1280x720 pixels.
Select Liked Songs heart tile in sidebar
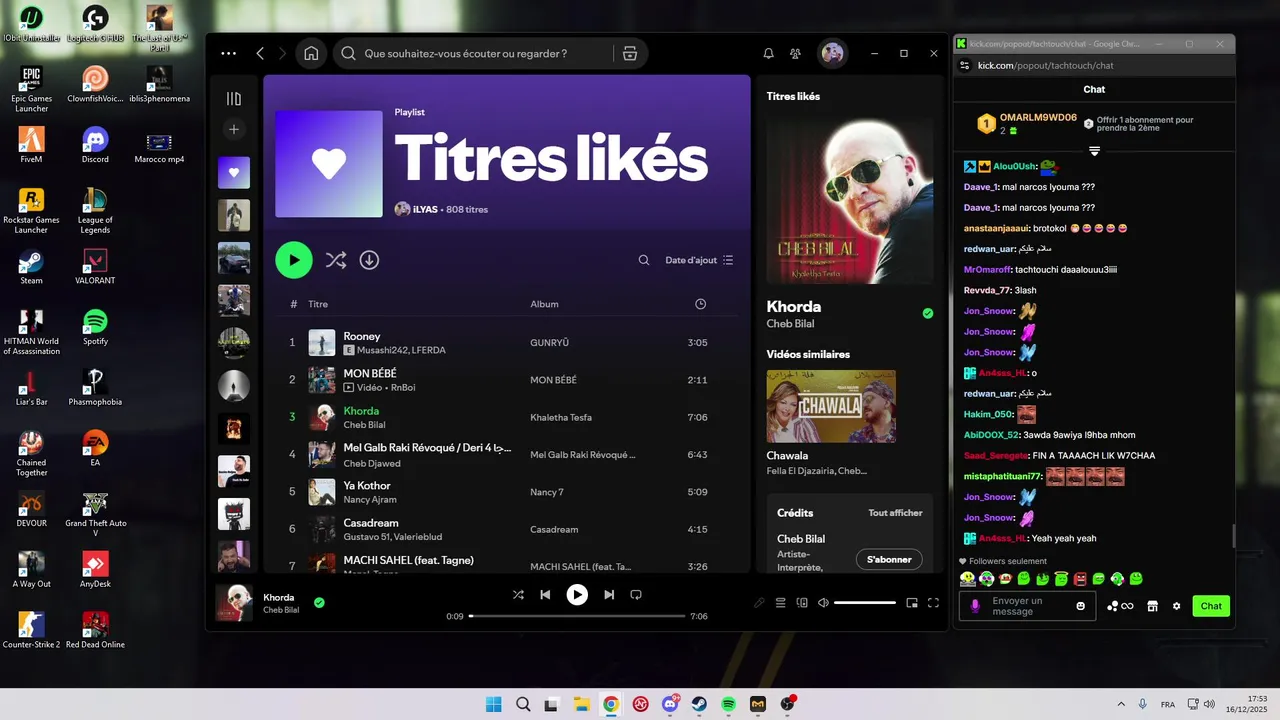coord(234,172)
